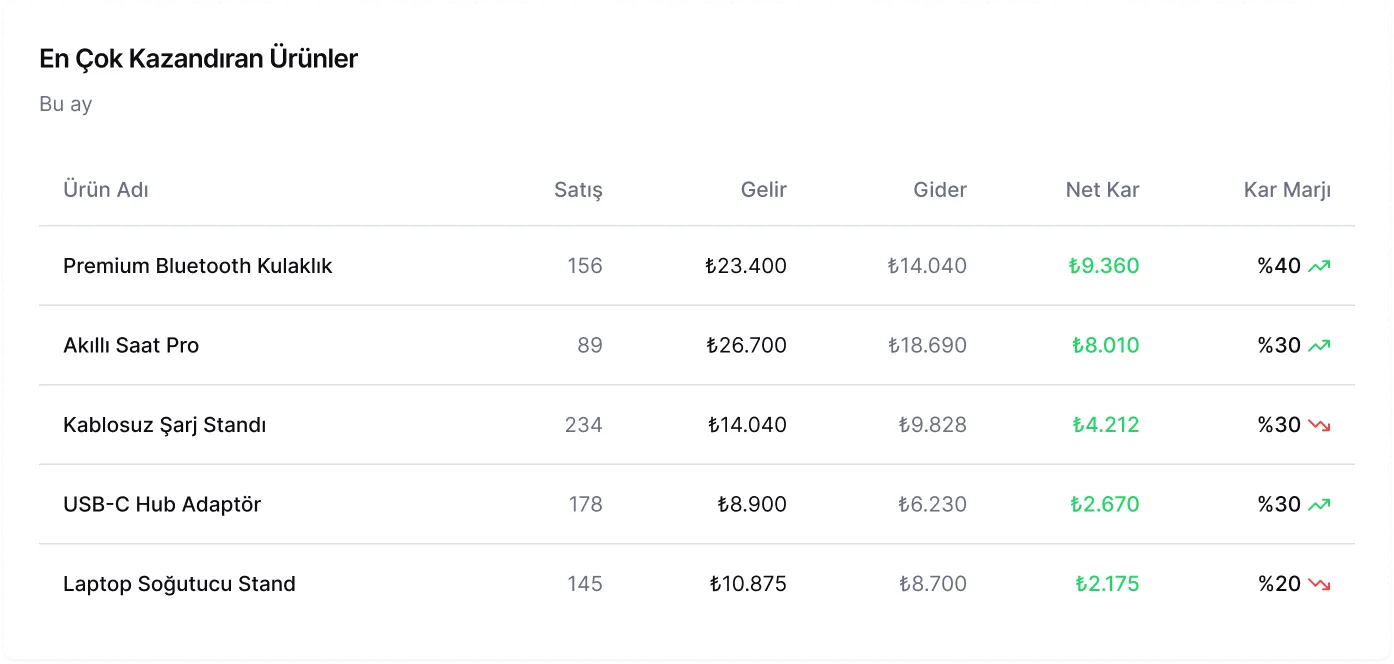This screenshot has width=1394, height=664.
Task: Click the Gider column header
Action: pyautogui.click(x=939, y=189)
